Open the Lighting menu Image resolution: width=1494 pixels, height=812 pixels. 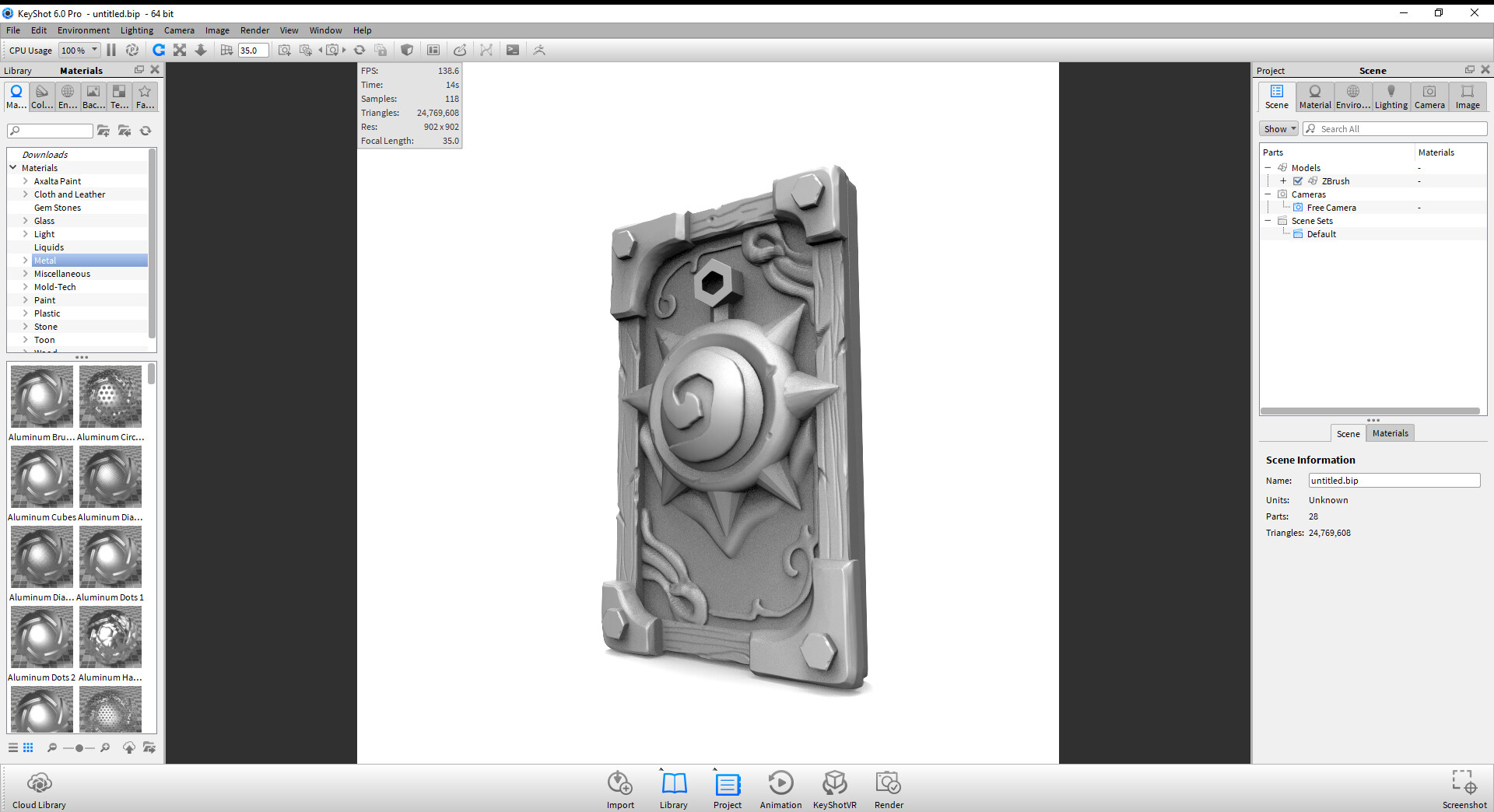pyautogui.click(x=137, y=30)
